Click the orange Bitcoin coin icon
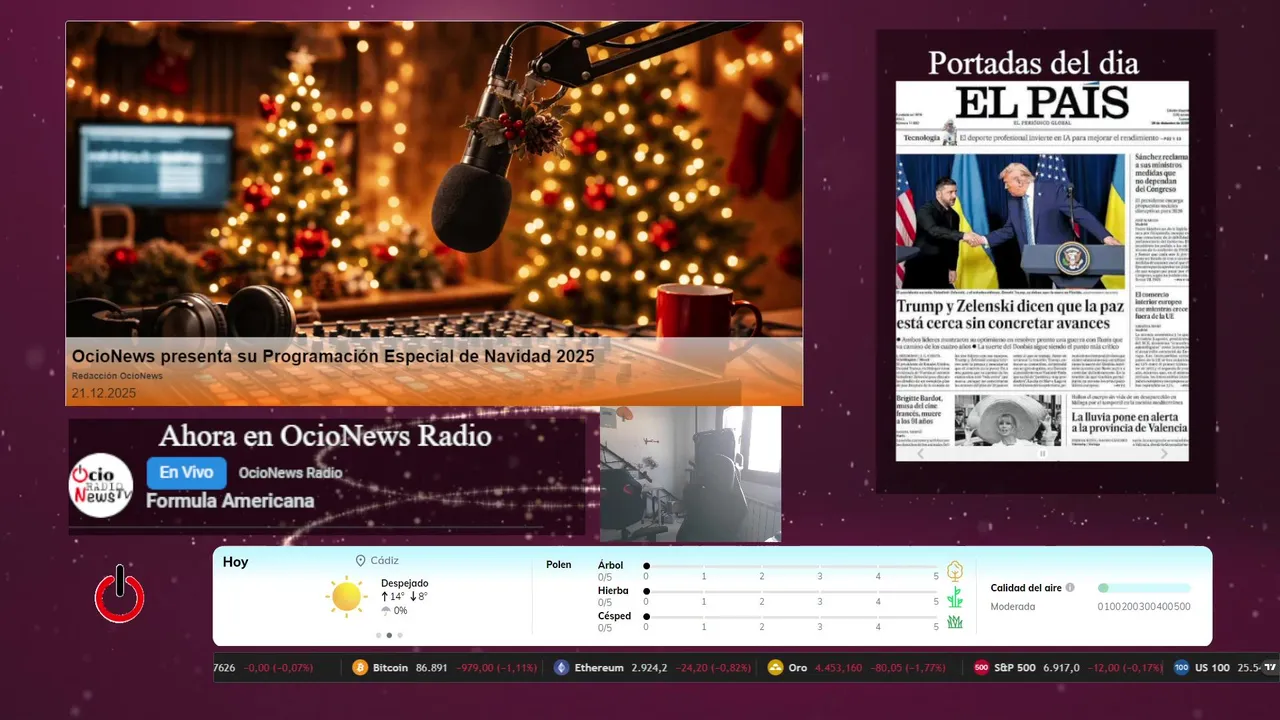1280x720 pixels. tap(360, 668)
